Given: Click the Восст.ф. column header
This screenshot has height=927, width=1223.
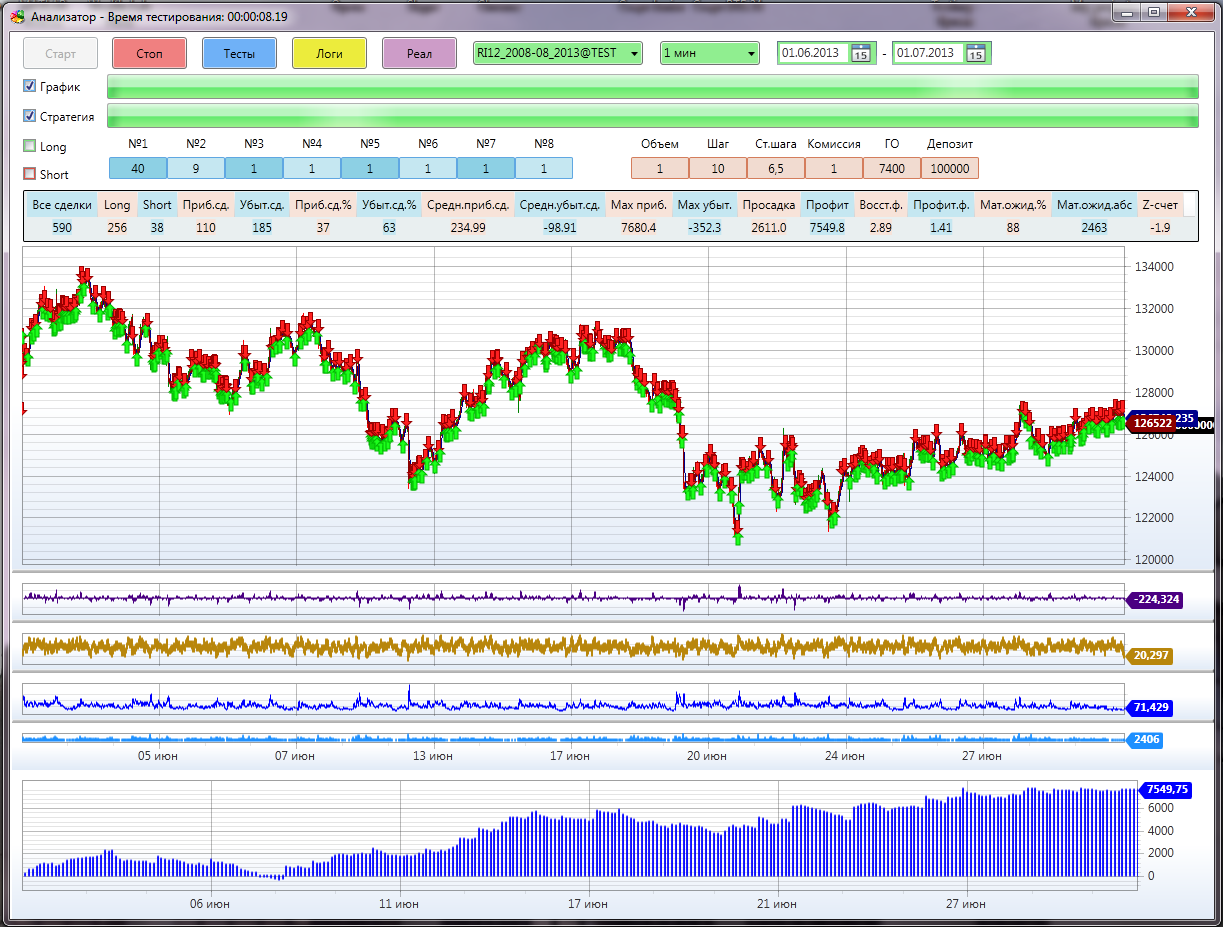Looking at the screenshot, I should click(881, 205).
